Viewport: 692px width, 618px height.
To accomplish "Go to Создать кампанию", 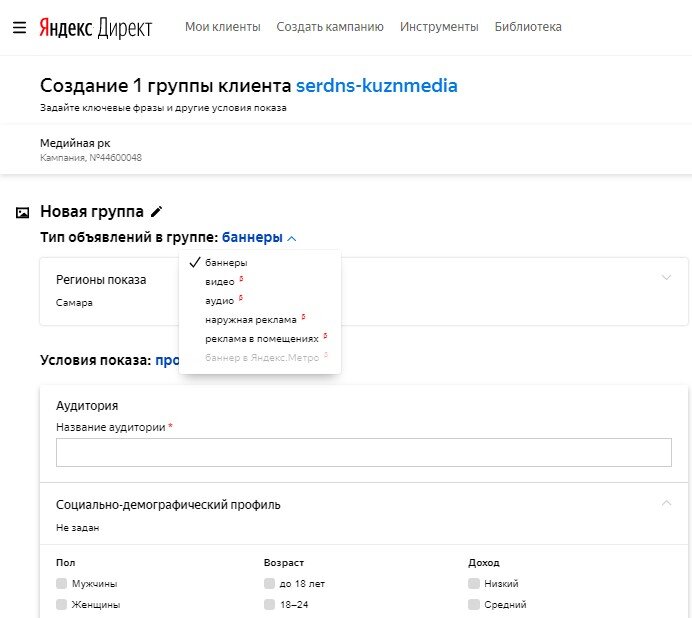I will [330, 27].
